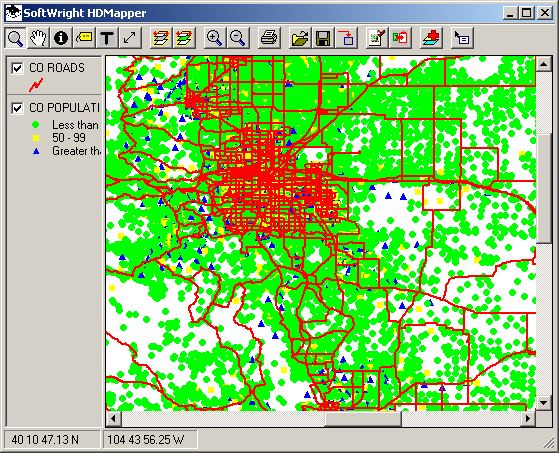
Task: Choose the info identify tool
Action: tap(61, 38)
